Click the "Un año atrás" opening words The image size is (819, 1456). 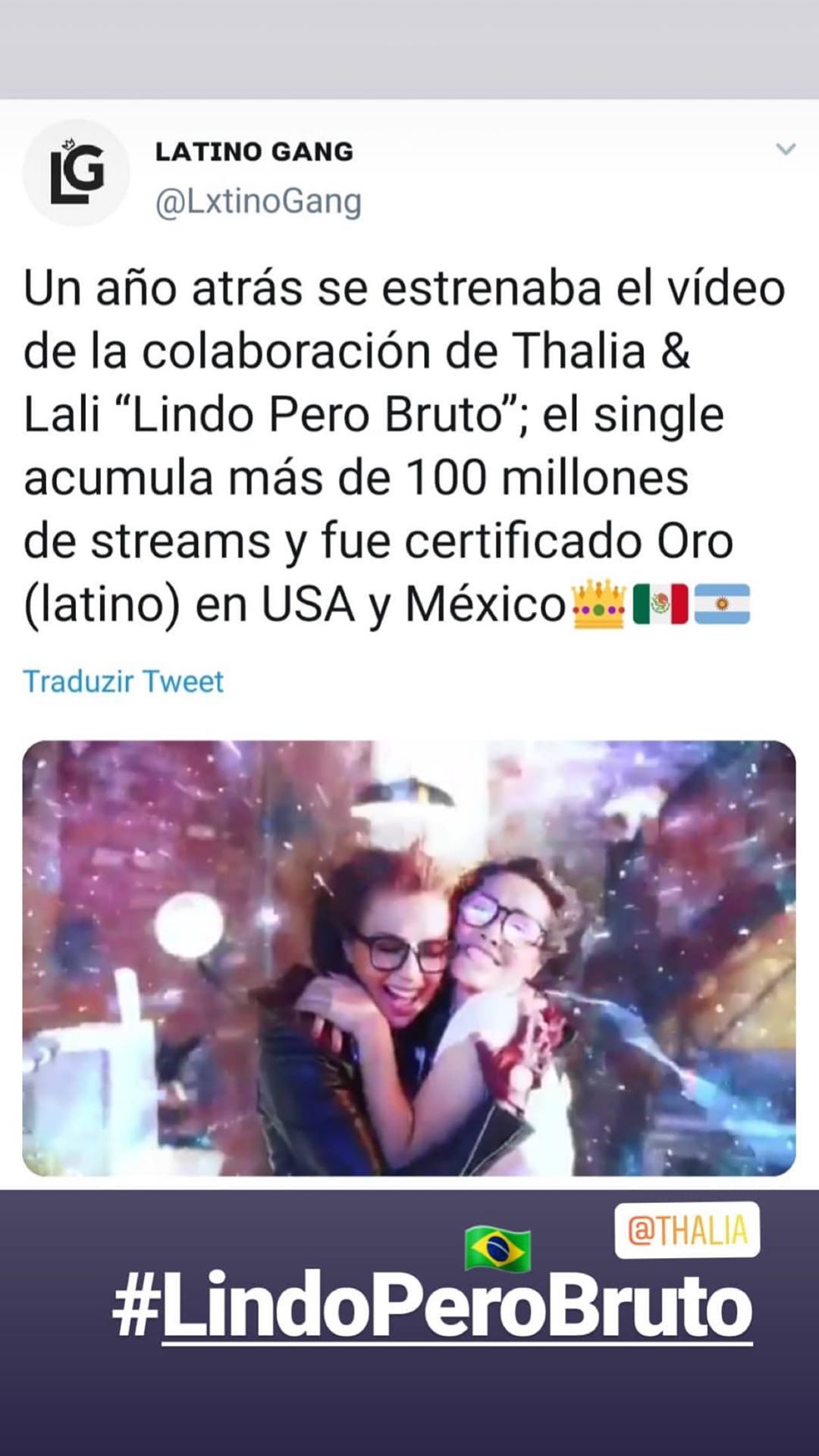pos(163,289)
